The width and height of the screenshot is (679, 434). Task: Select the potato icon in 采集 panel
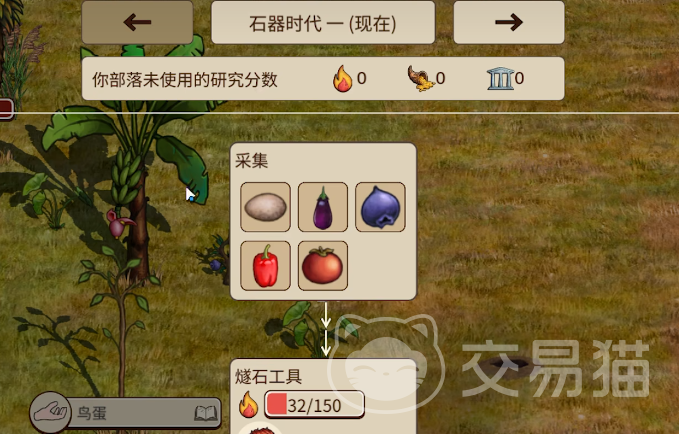[x=265, y=207]
